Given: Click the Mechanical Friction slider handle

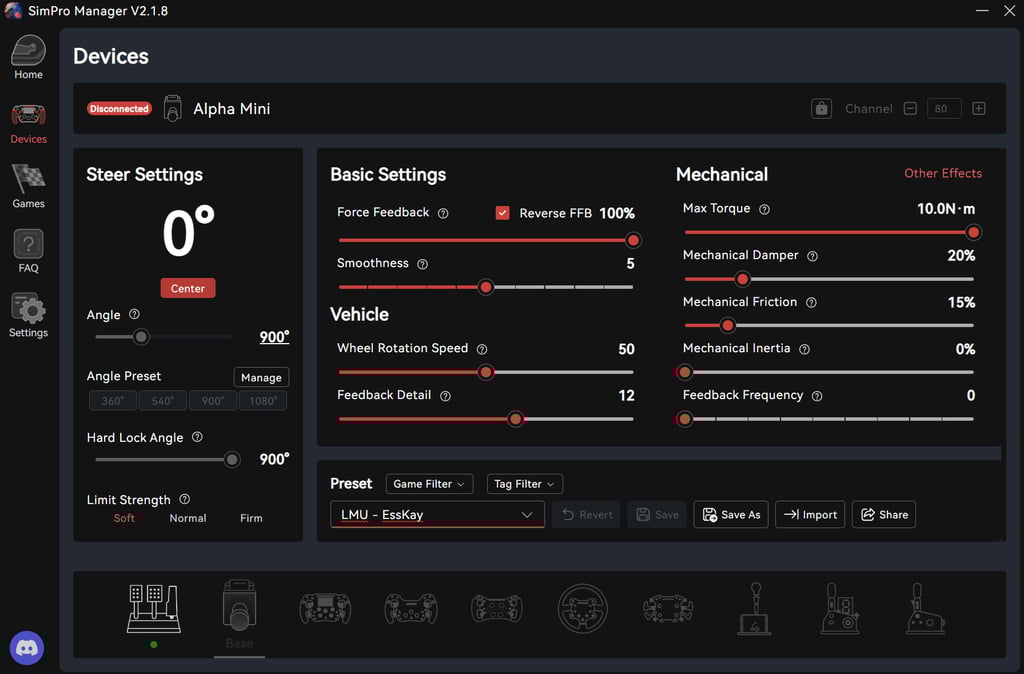Looking at the screenshot, I should tap(728, 325).
